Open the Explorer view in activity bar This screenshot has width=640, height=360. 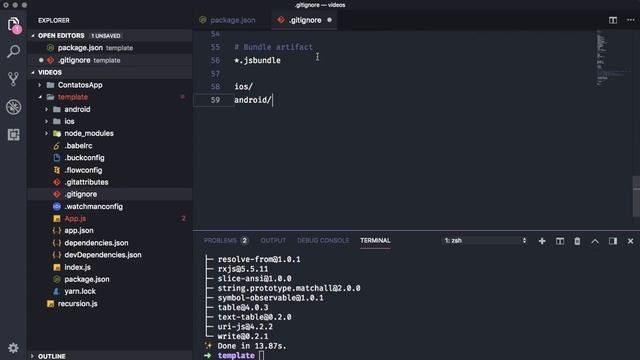click(13, 24)
